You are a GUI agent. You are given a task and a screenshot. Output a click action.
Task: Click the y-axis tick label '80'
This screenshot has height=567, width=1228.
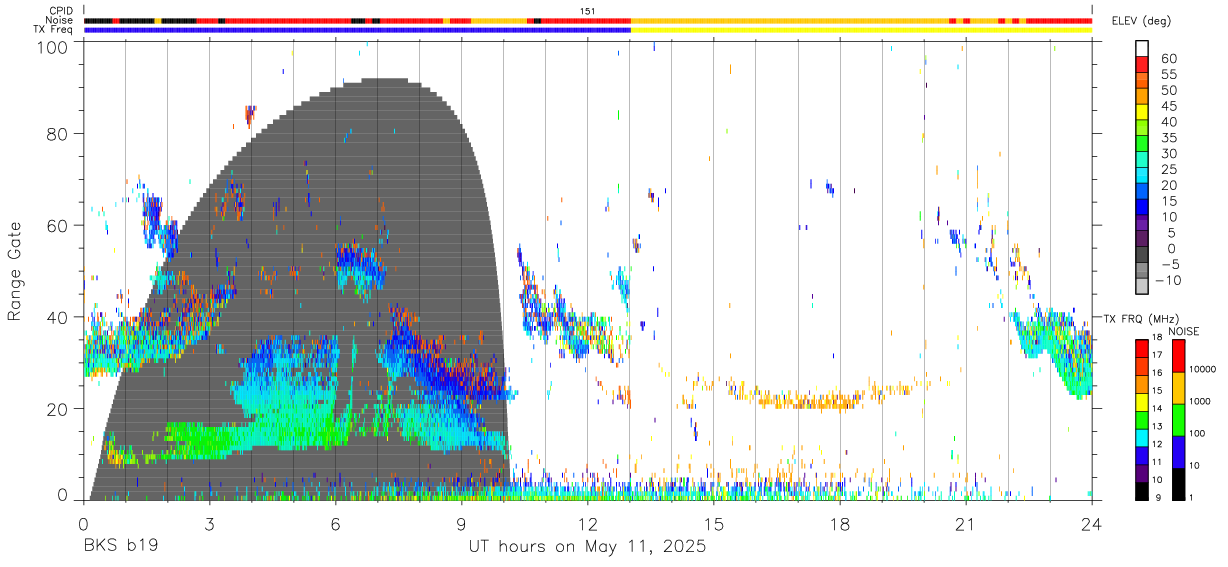coord(58,134)
